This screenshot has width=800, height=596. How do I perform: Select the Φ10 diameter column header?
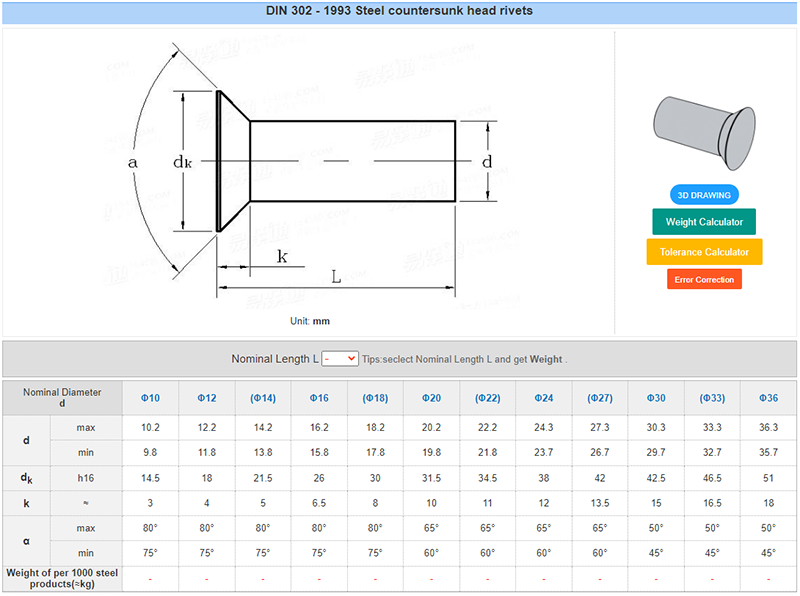coord(151,398)
